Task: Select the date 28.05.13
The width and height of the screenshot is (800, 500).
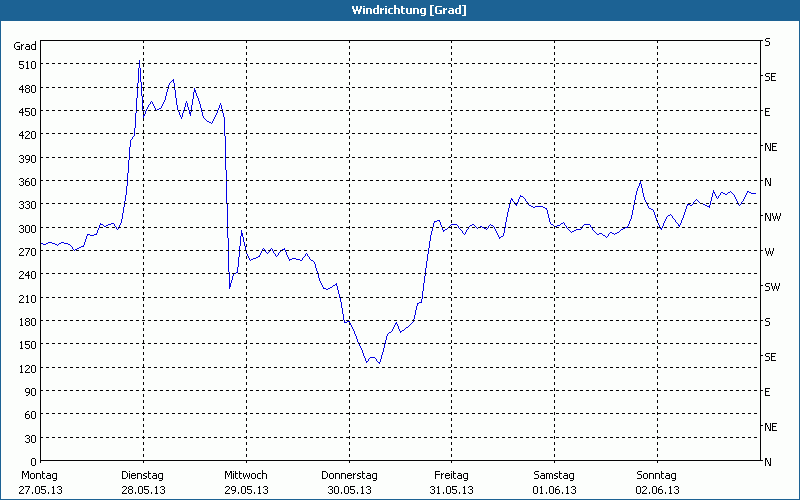Action: click(144, 490)
